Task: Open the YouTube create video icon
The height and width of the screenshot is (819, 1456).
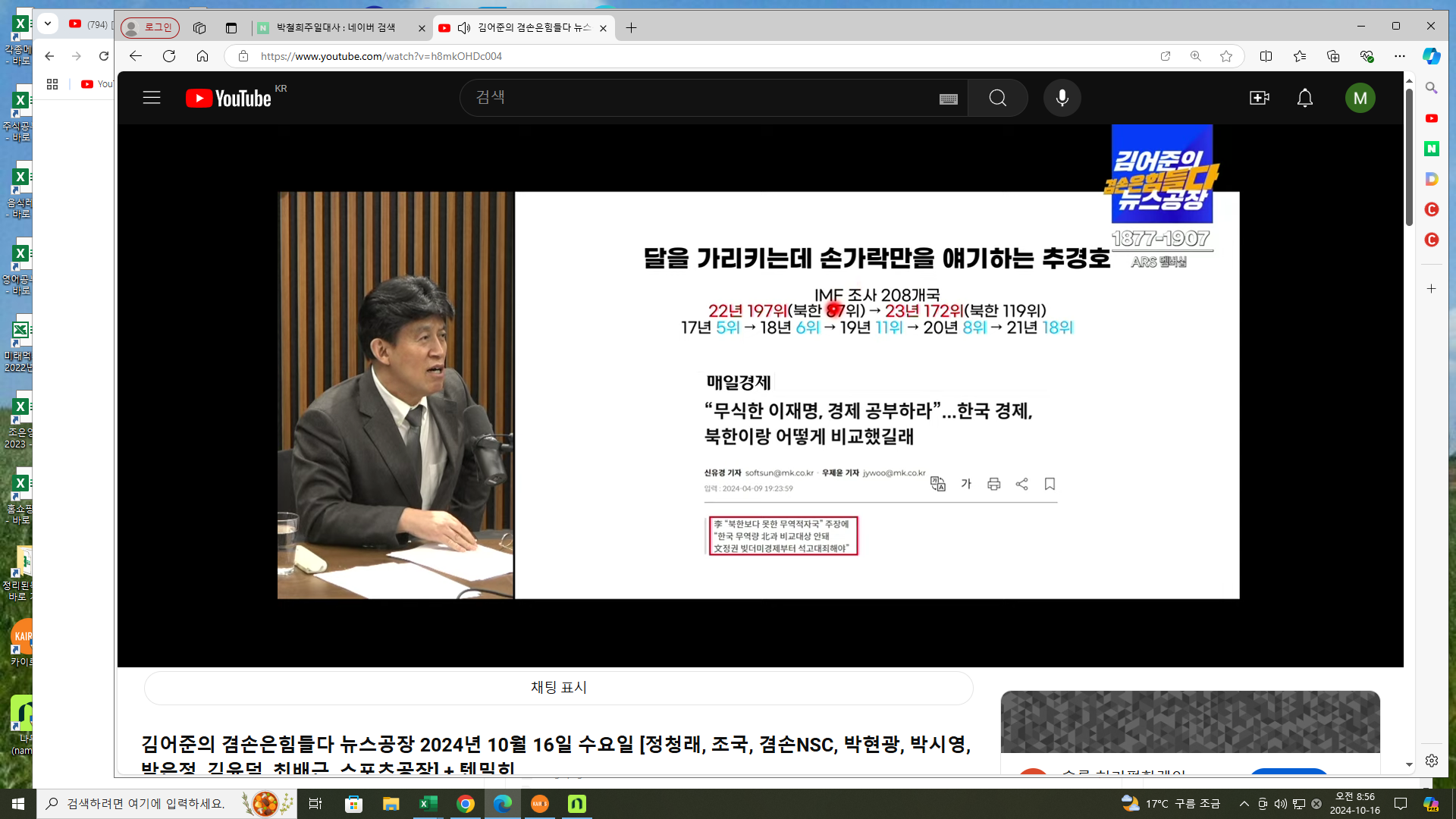Action: pyautogui.click(x=1259, y=98)
